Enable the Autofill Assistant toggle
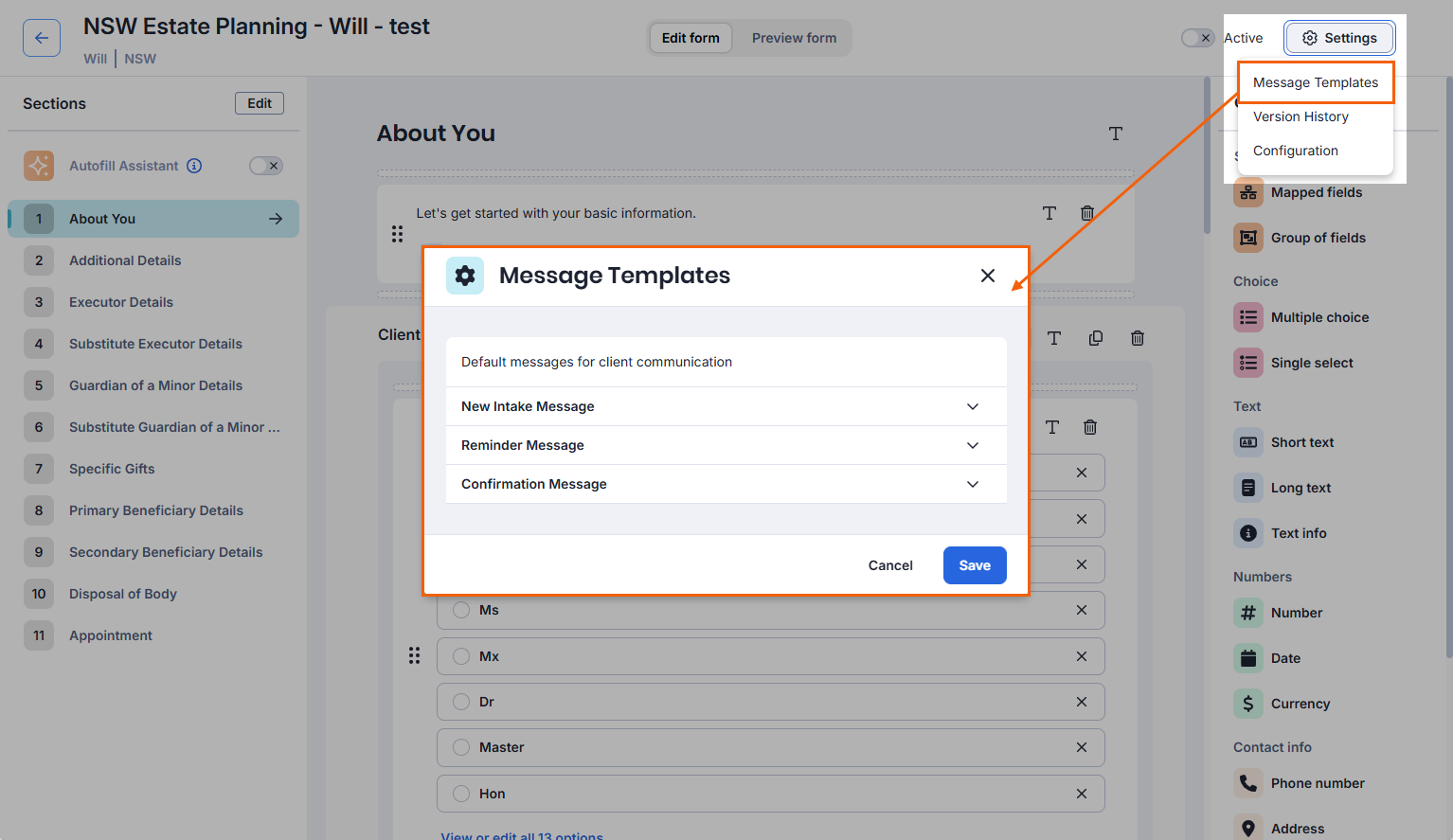This screenshot has height=840, width=1453. [266, 166]
